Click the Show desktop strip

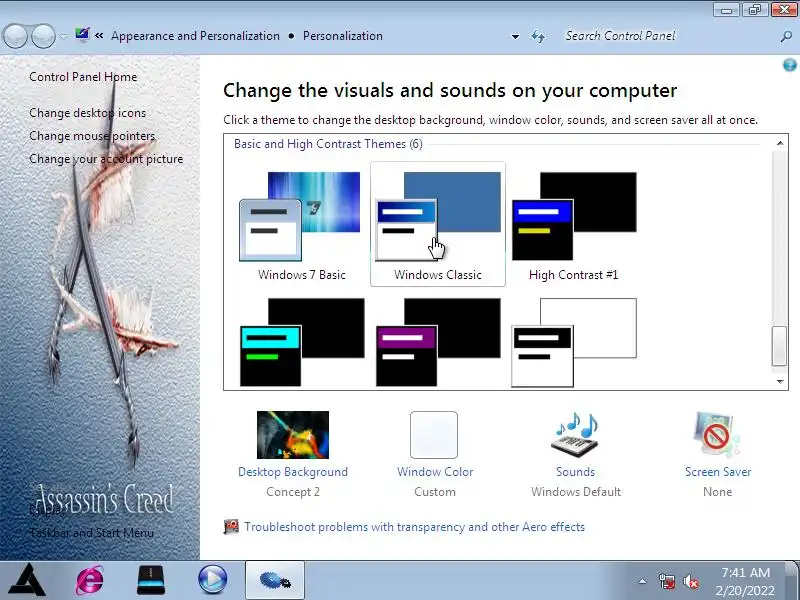click(793, 580)
